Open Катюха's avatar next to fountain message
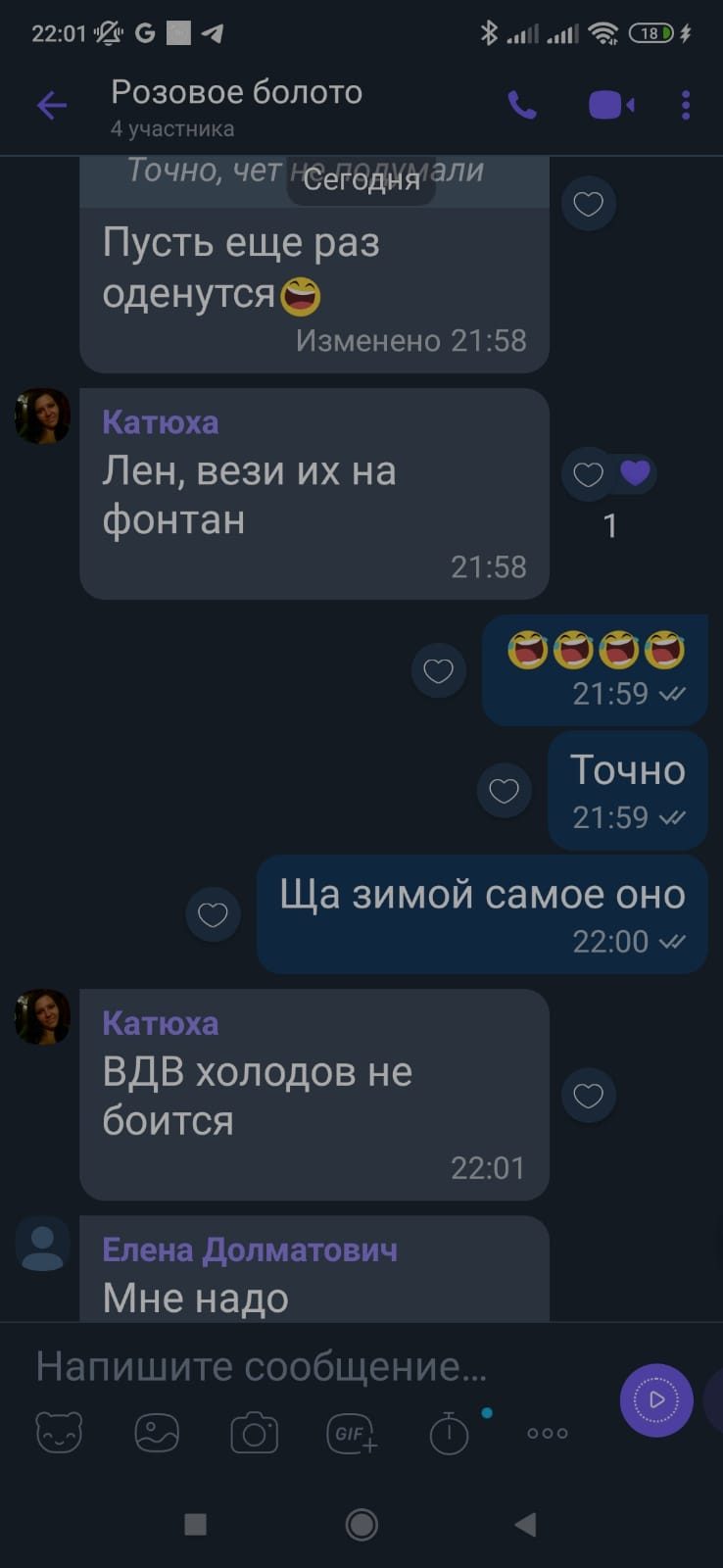Screen dimensions: 723x1568 (42, 416)
